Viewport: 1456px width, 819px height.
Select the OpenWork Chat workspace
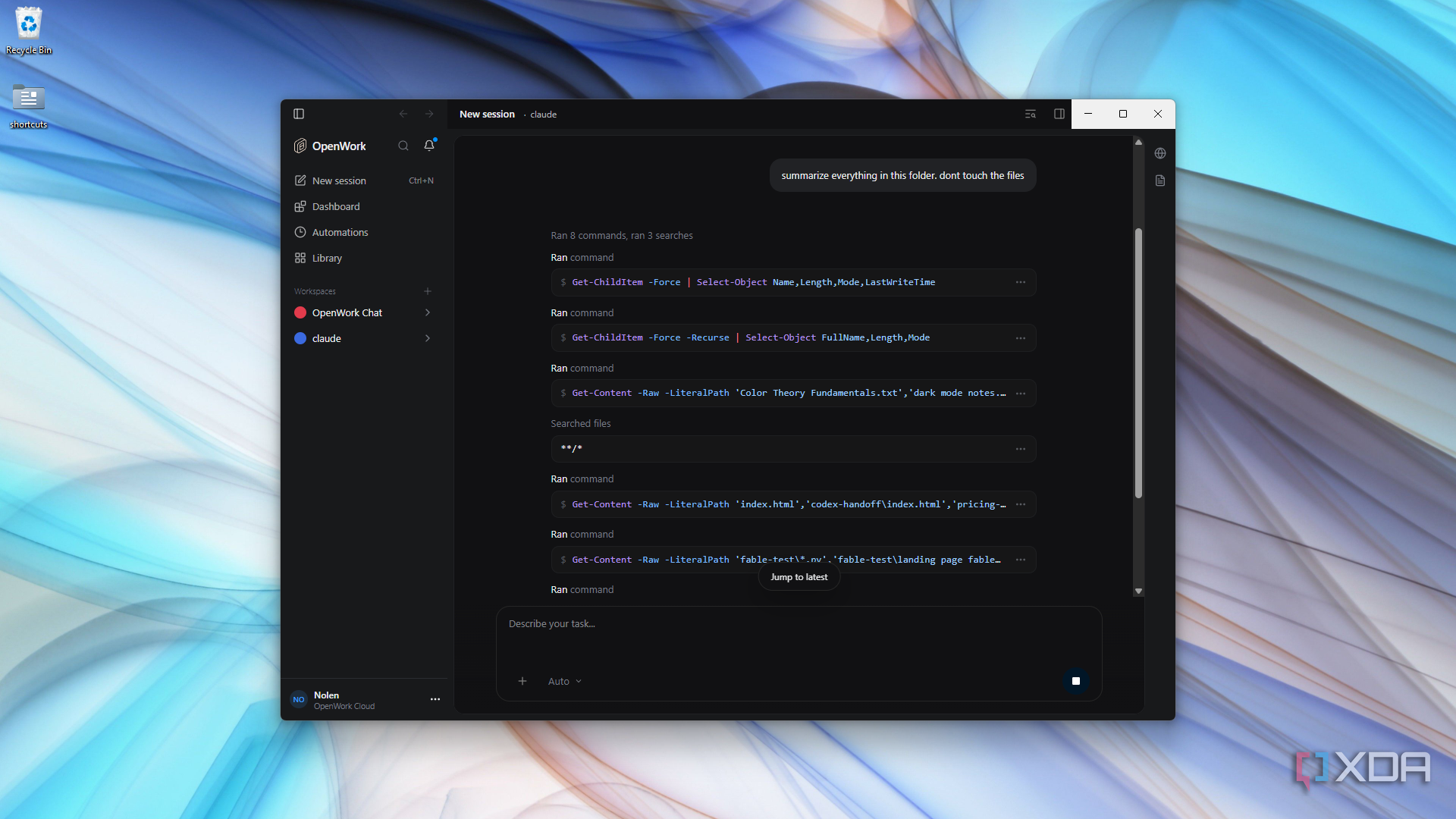pyautogui.click(x=347, y=312)
